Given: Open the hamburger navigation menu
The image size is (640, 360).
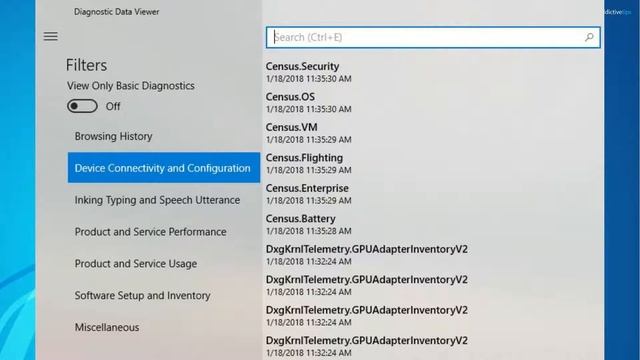Looking at the screenshot, I should click(x=51, y=37).
